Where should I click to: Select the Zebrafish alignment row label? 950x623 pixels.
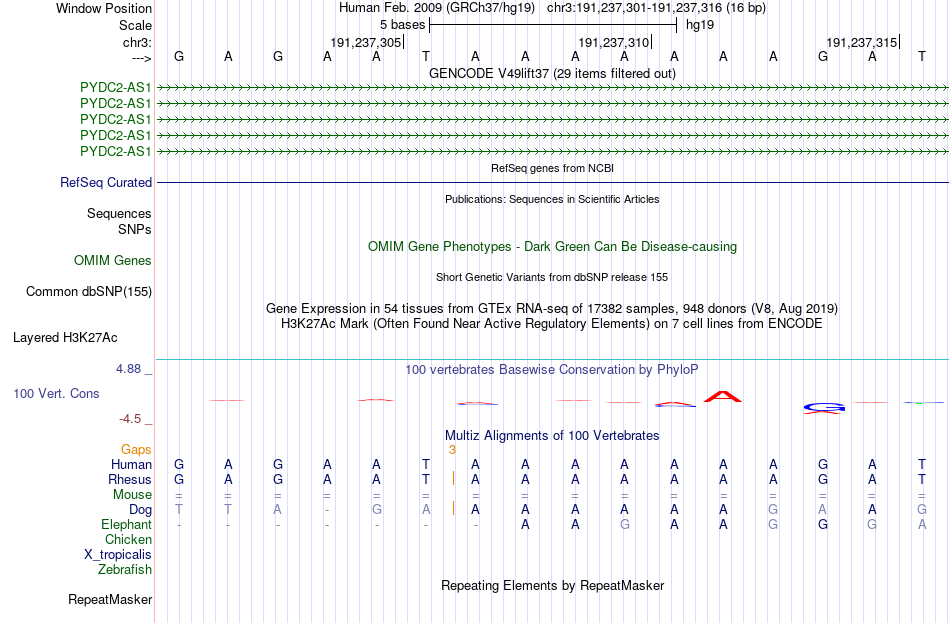(125, 570)
